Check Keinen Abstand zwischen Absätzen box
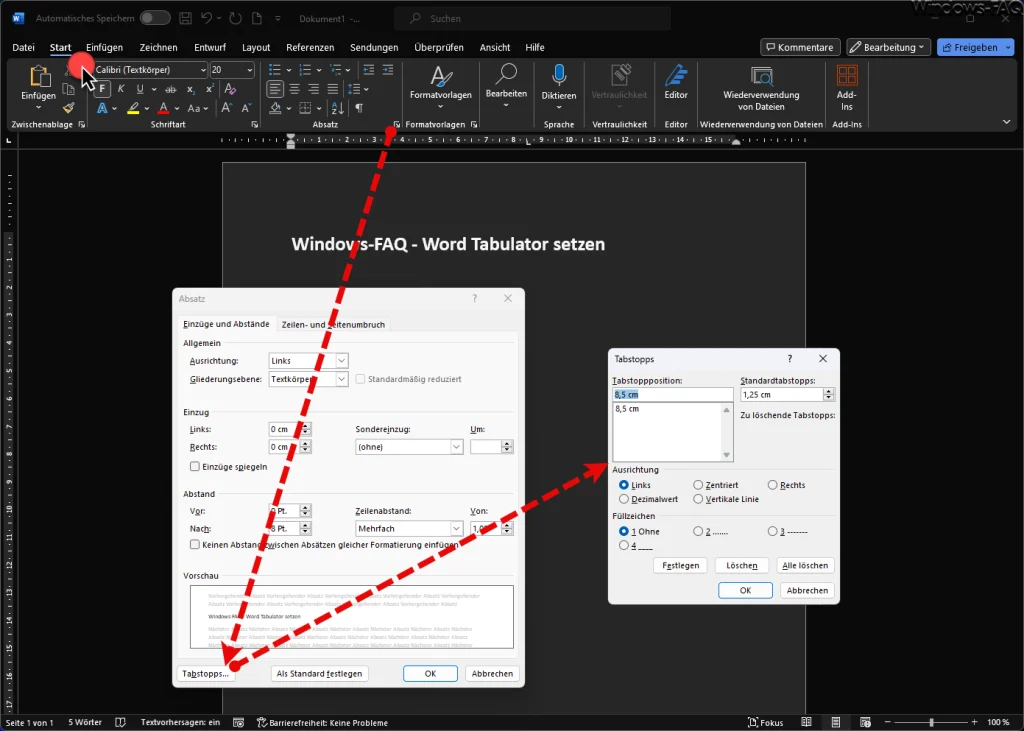This screenshot has width=1024, height=731. (195, 544)
